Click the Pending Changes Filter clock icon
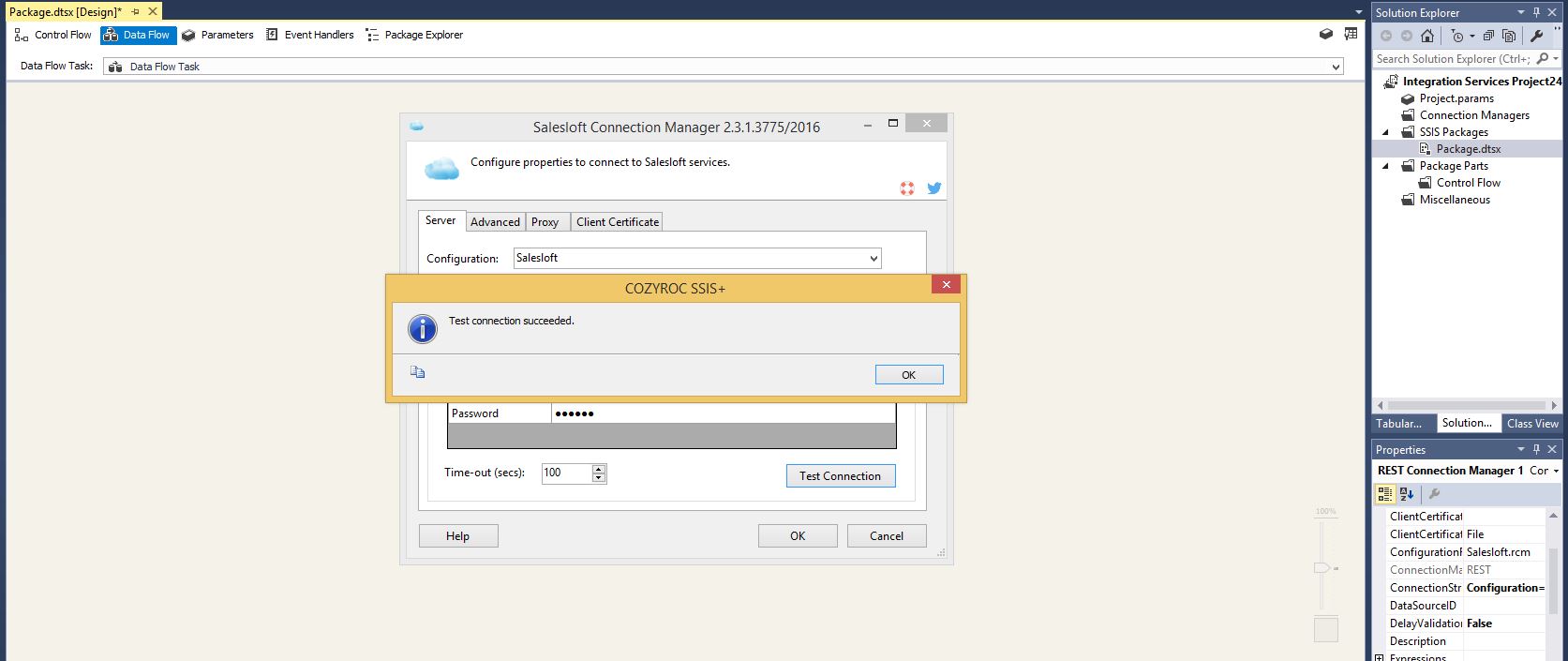1568x661 pixels. click(x=1457, y=36)
